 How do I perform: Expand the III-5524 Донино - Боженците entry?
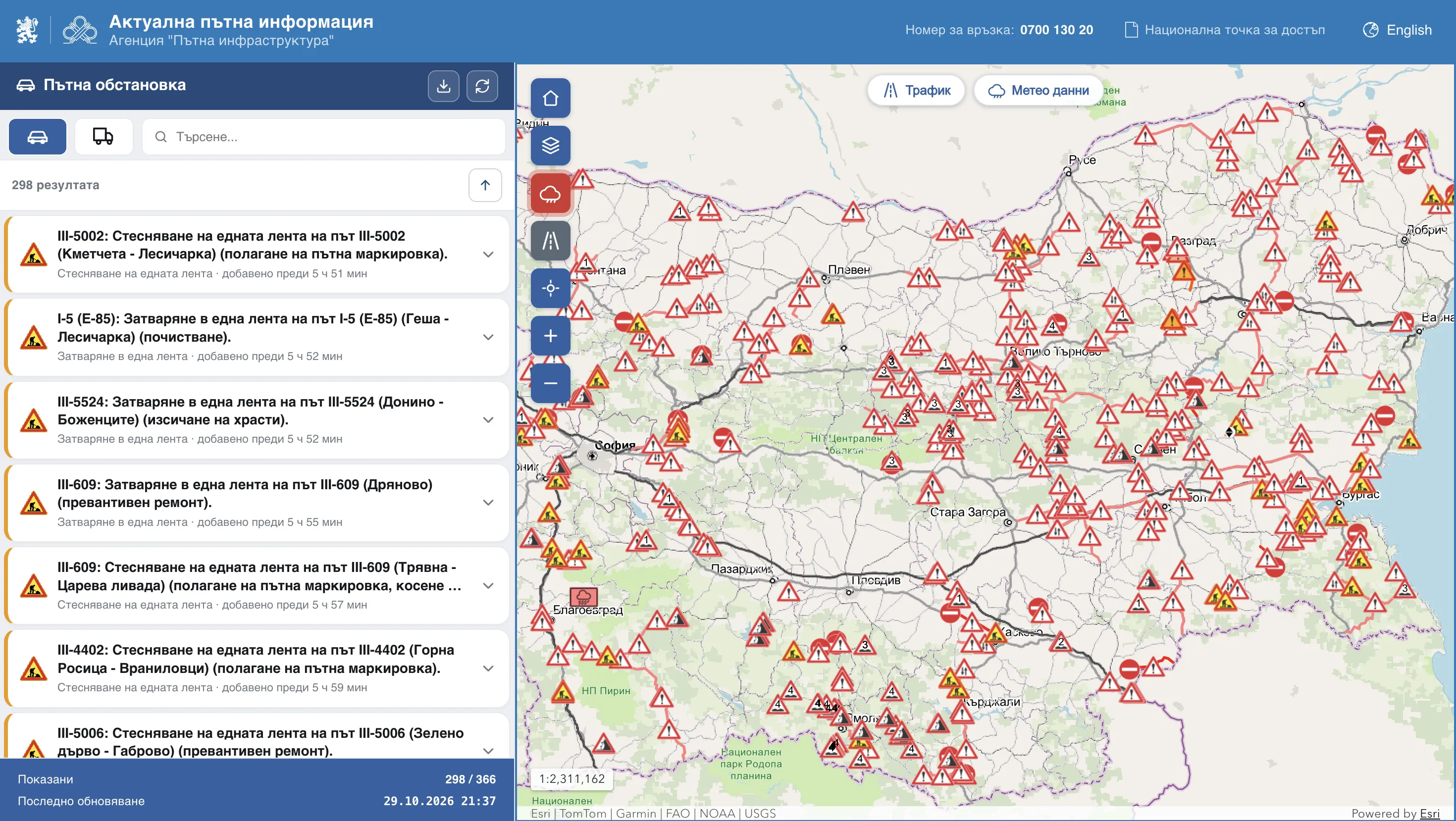click(488, 420)
